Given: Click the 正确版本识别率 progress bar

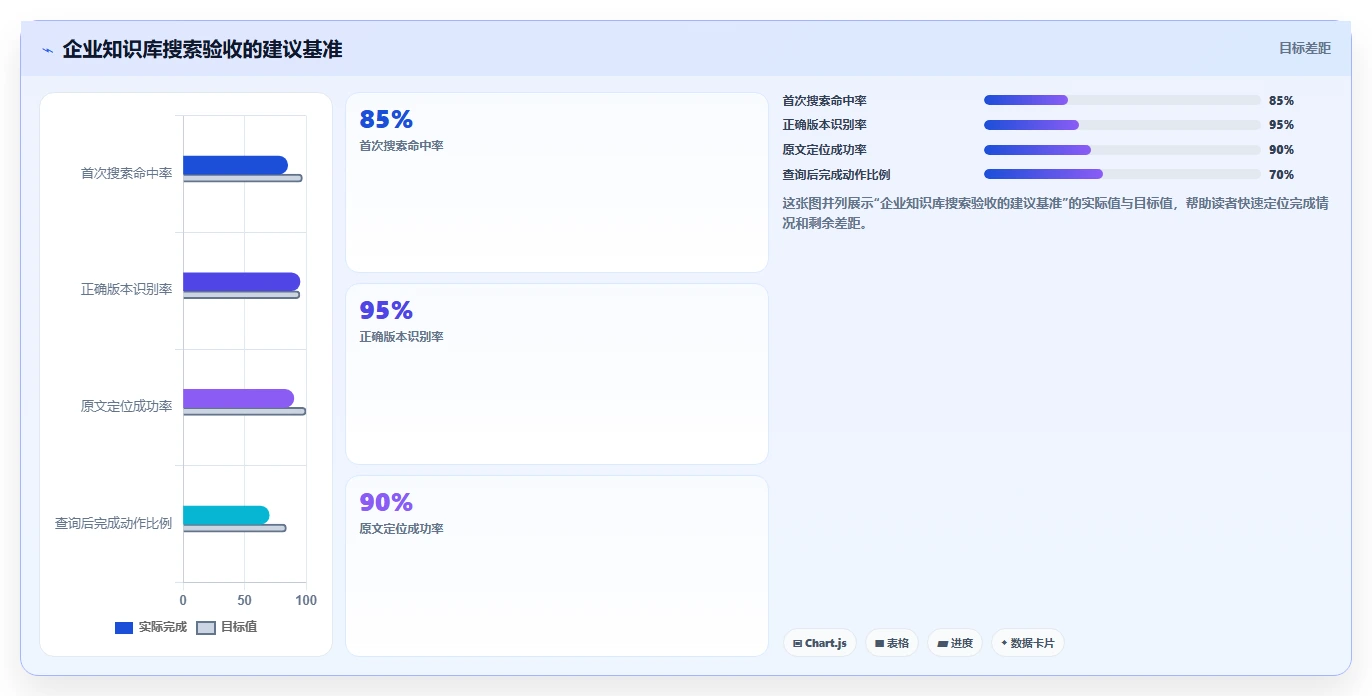Looking at the screenshot, I should point(1122,125).
